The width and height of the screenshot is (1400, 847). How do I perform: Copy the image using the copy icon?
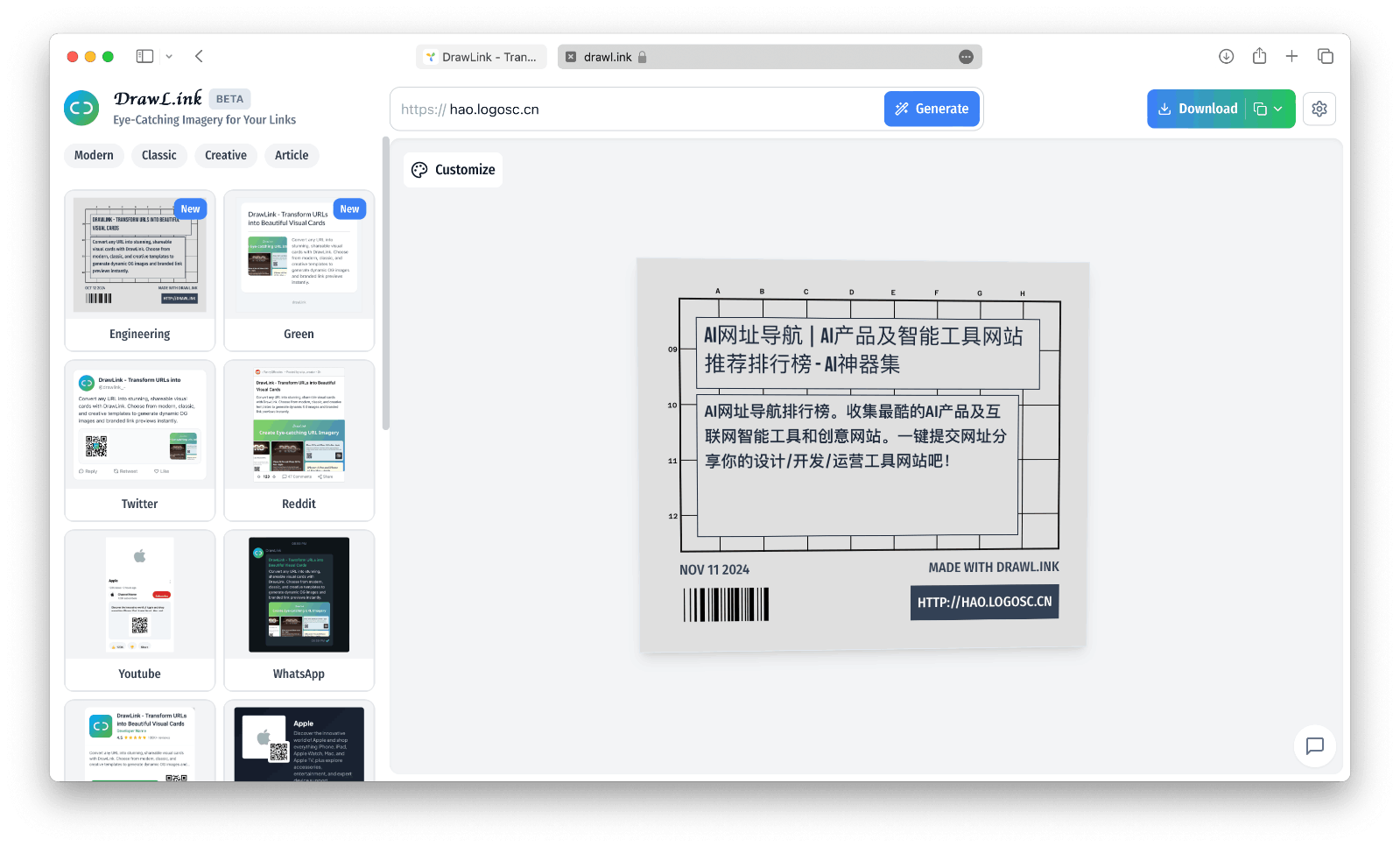coord(1260,109)
